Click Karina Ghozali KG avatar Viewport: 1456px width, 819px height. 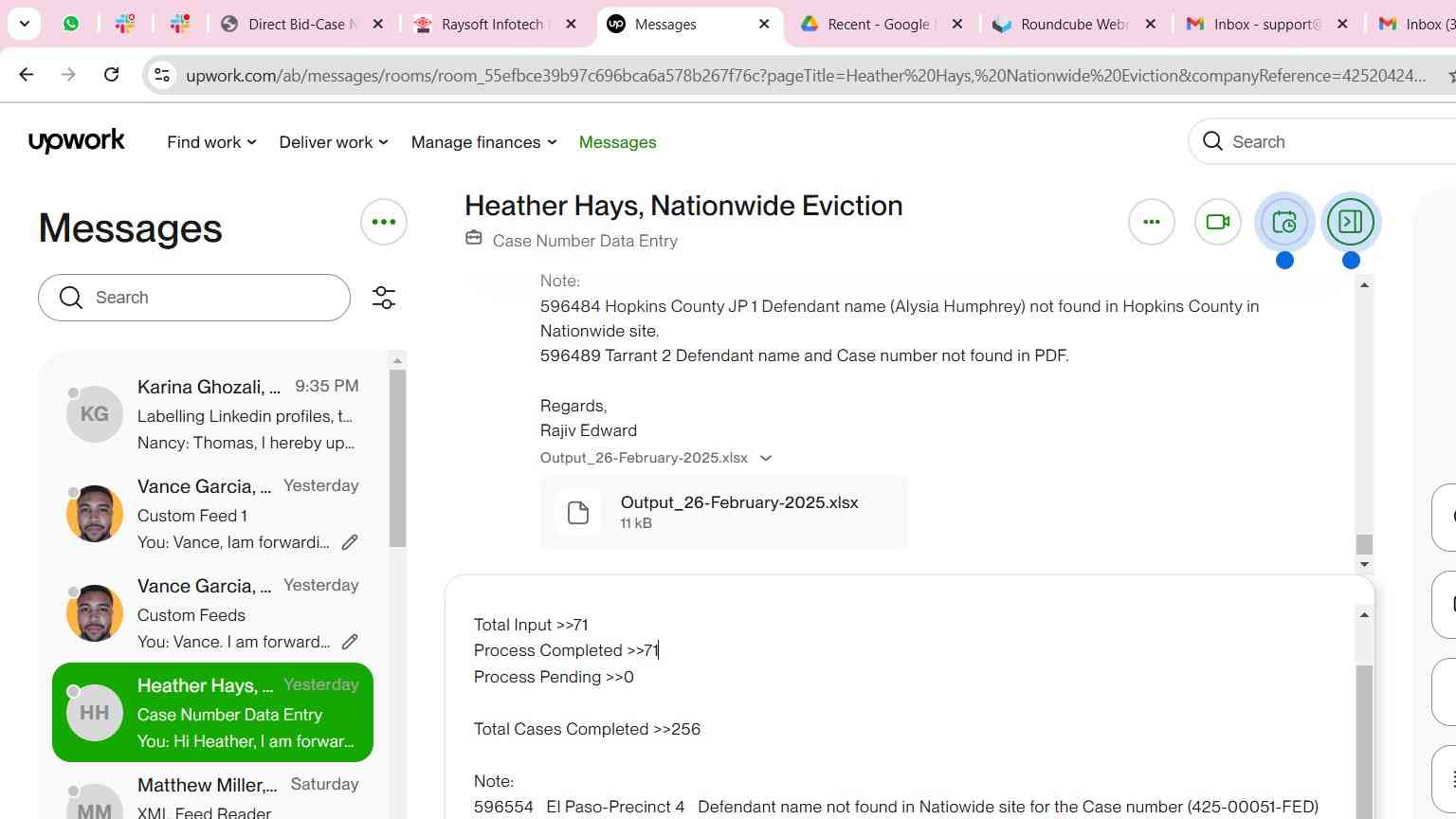(x=95, y=414)
